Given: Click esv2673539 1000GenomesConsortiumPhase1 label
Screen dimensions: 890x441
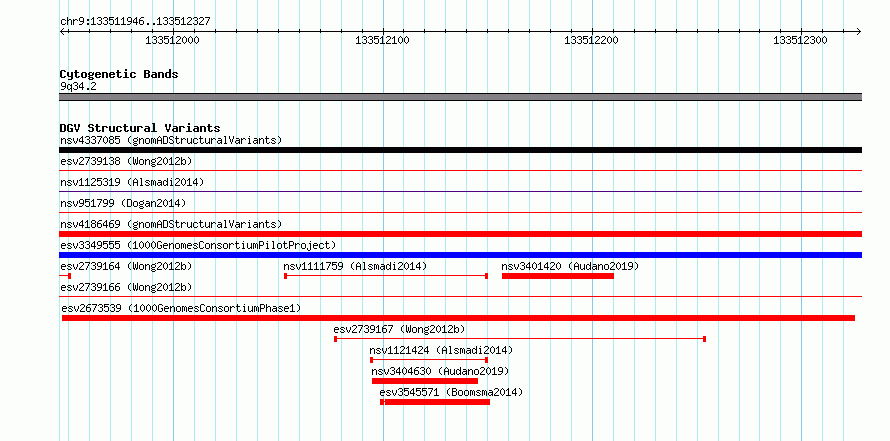Looking at the screenshot, I should click(181, 308).
